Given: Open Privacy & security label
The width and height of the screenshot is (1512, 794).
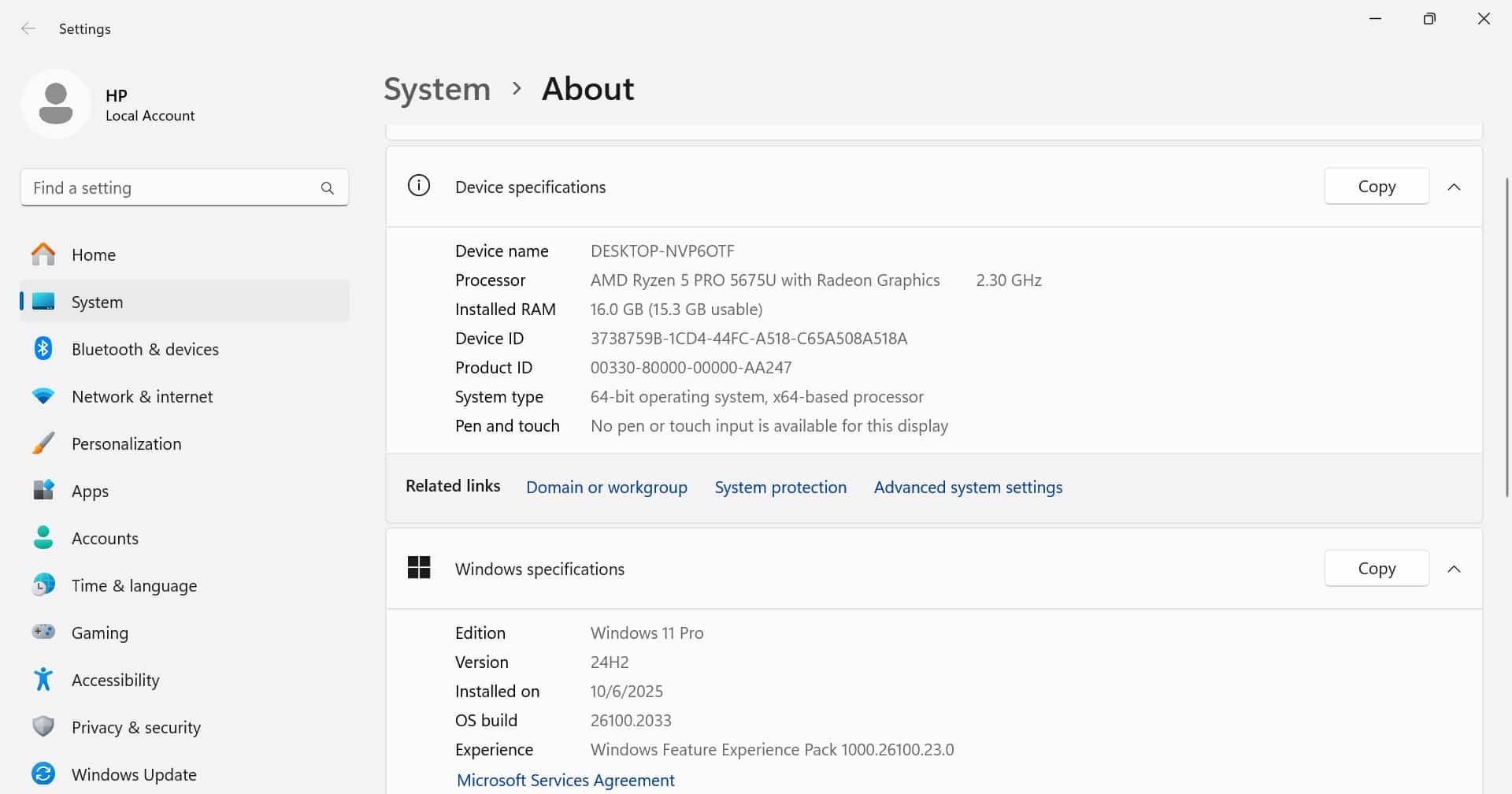Looking at the screenshot, I should (135, 728).
